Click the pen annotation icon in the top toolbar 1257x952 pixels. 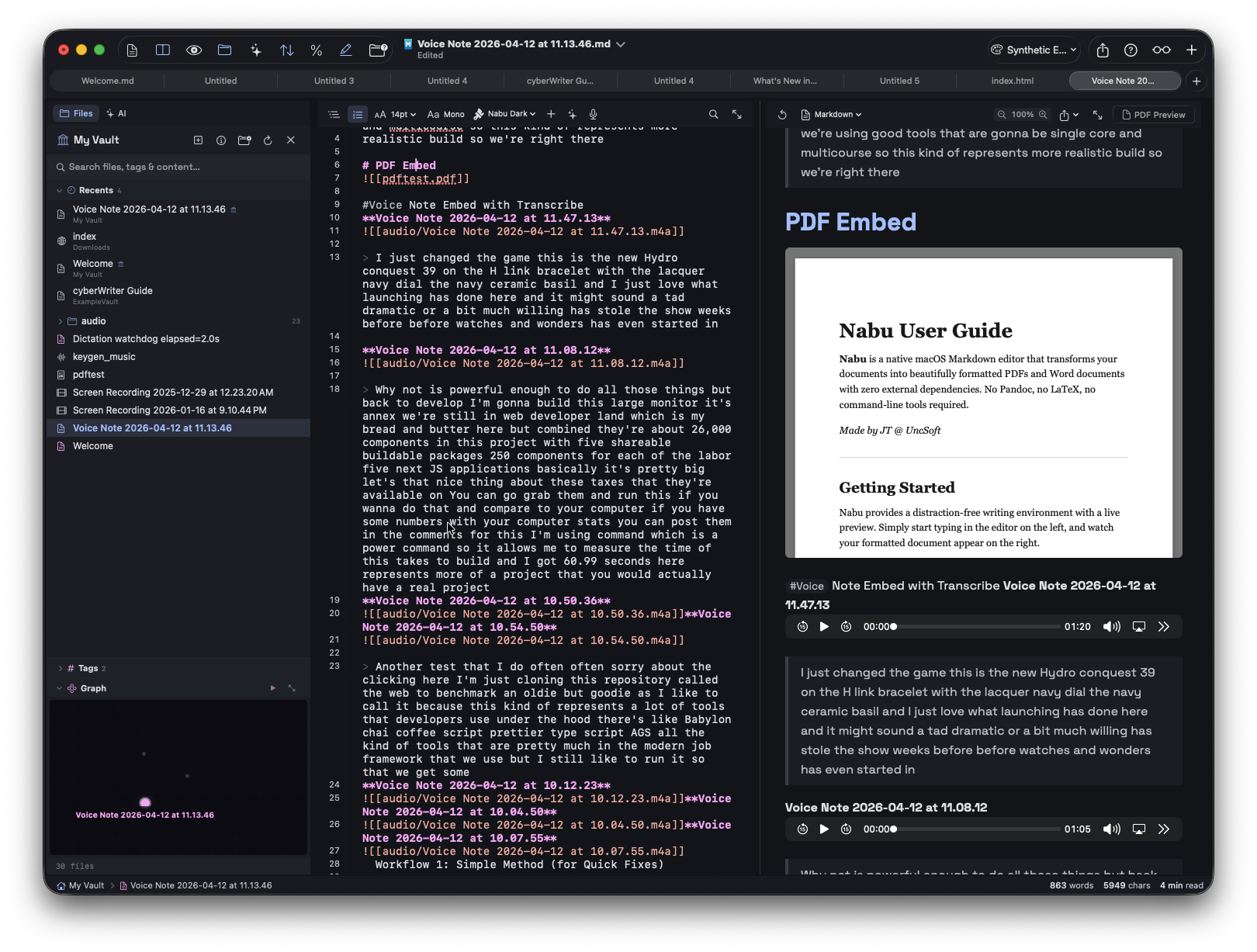[346, 50]
